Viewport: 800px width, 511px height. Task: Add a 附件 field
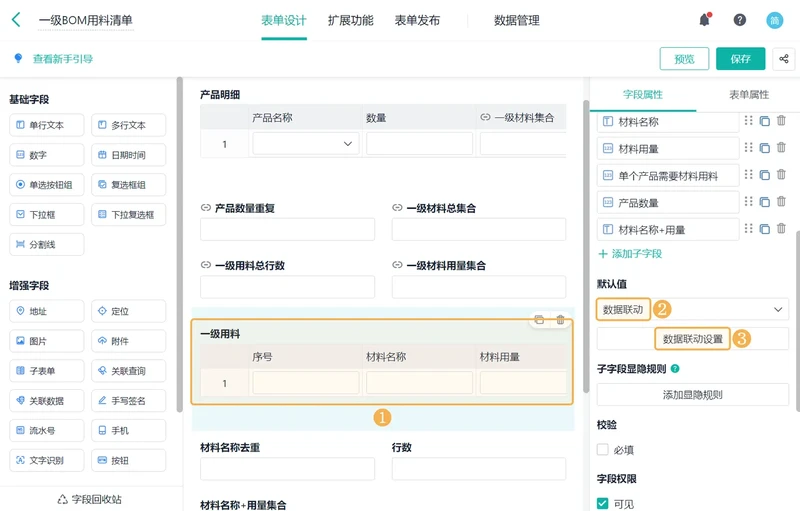click(129, 341)
